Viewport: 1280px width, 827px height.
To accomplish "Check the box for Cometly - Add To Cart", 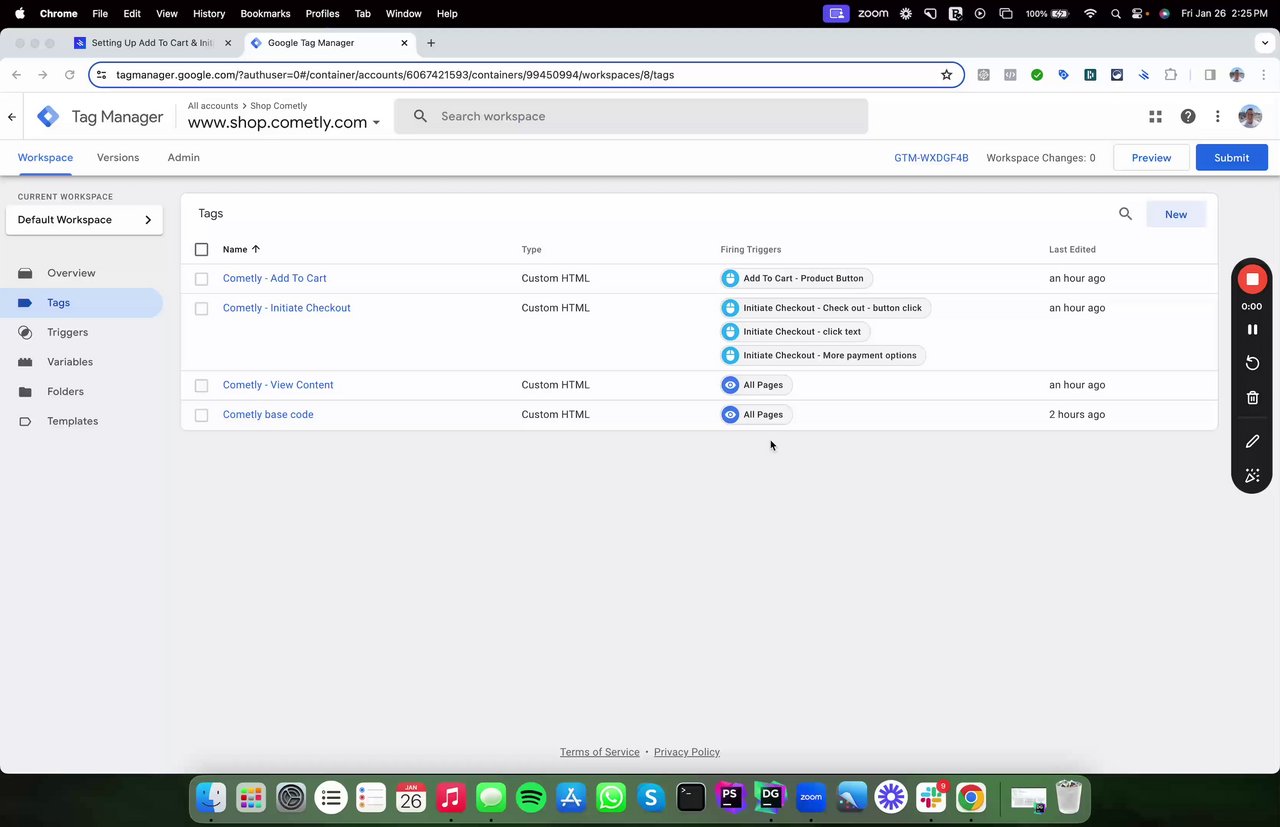I will [201, 279].
